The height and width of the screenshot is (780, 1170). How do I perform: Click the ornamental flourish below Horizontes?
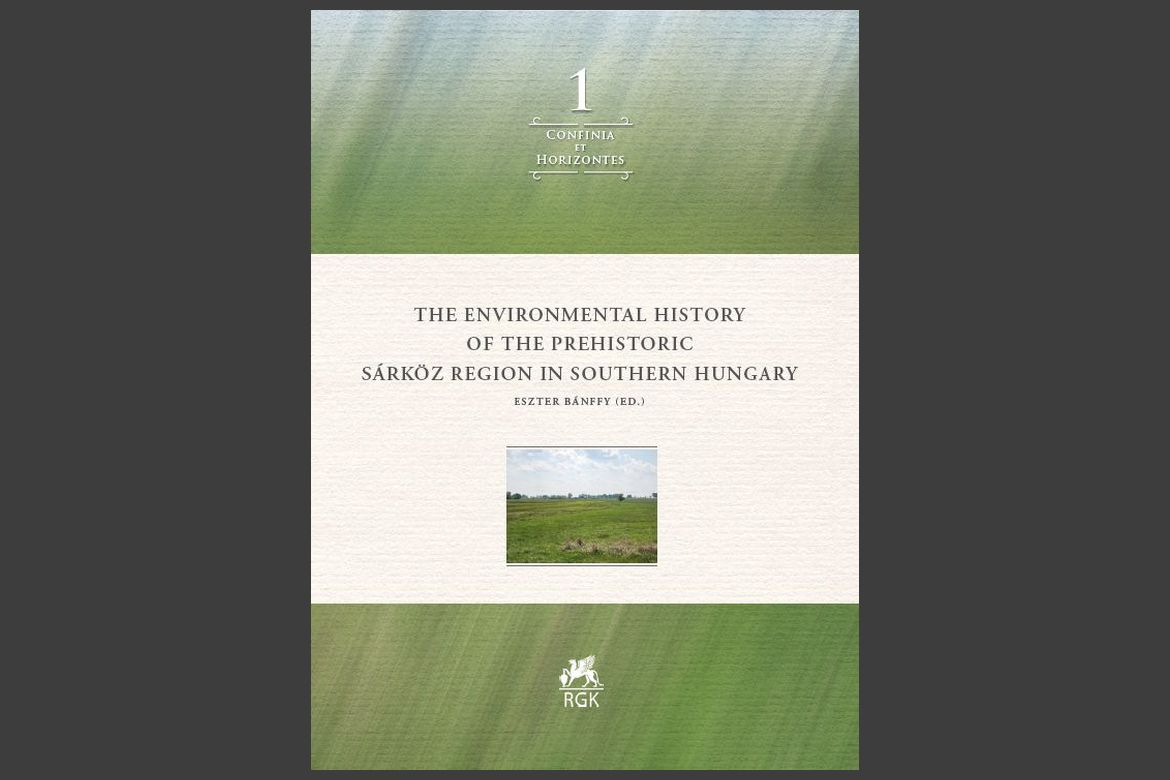click(x=580, y=175)
